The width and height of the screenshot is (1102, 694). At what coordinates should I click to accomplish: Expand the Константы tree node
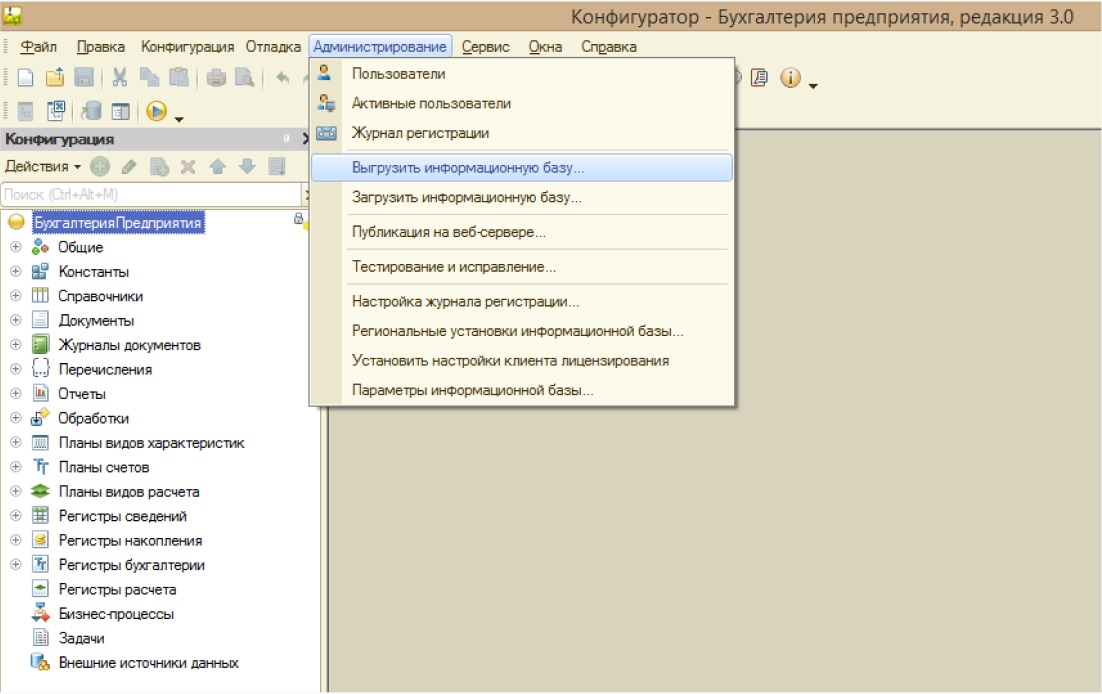pos(15,271)
